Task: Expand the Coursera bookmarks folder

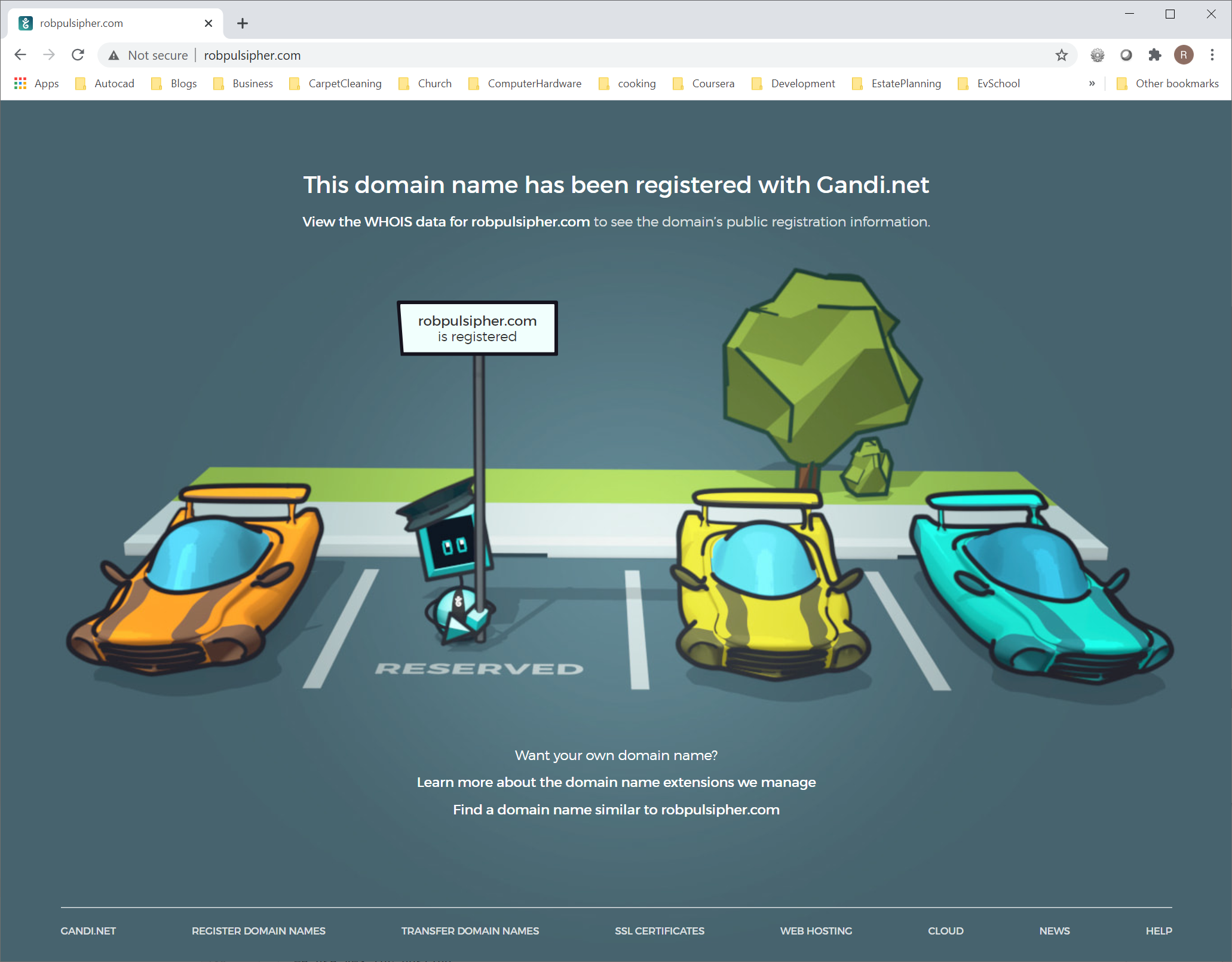Action: pyautogui.click(x=714, y=84)
